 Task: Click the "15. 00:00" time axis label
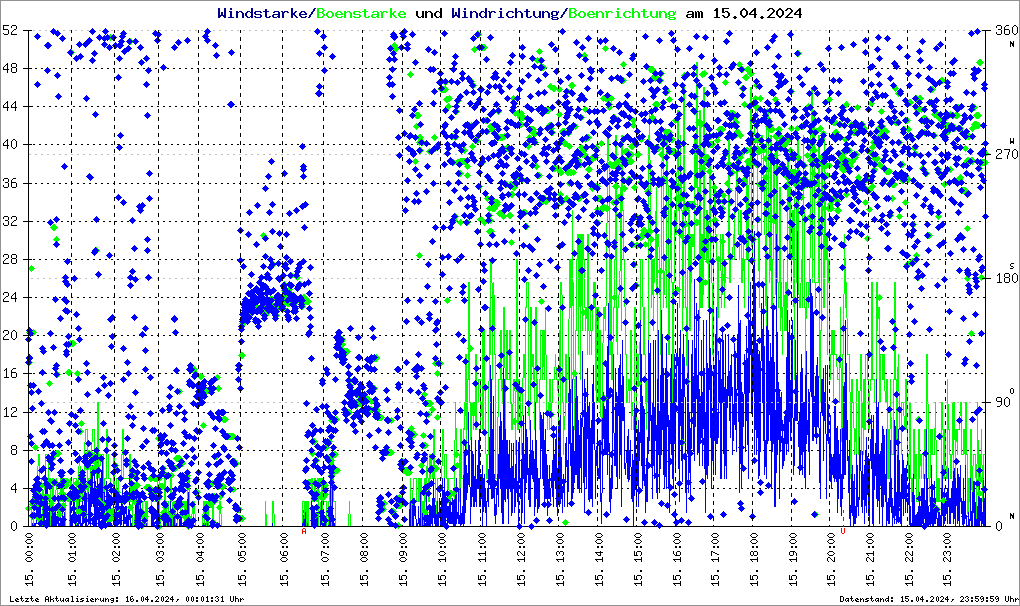(x=29, y=559)
